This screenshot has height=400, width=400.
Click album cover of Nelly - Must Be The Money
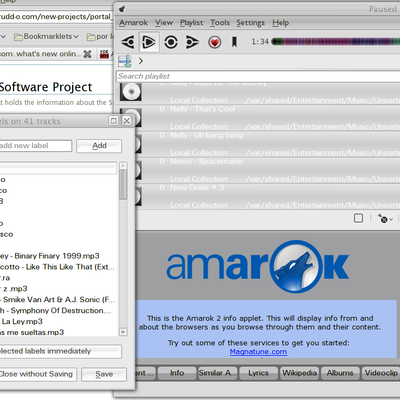click(131, 91)
